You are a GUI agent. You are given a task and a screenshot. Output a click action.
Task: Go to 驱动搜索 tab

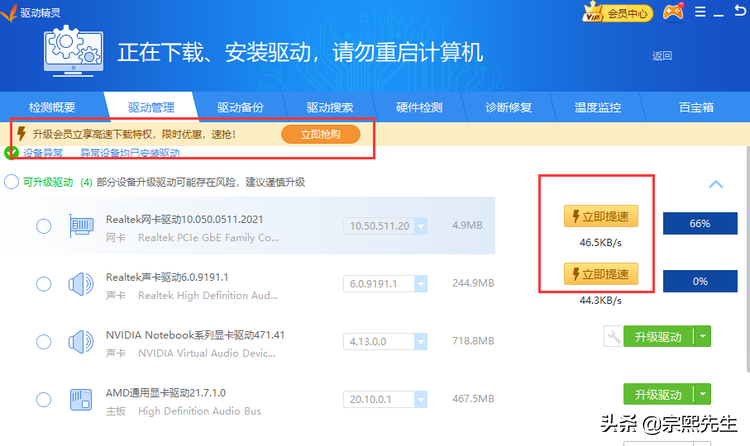(330, 107)
